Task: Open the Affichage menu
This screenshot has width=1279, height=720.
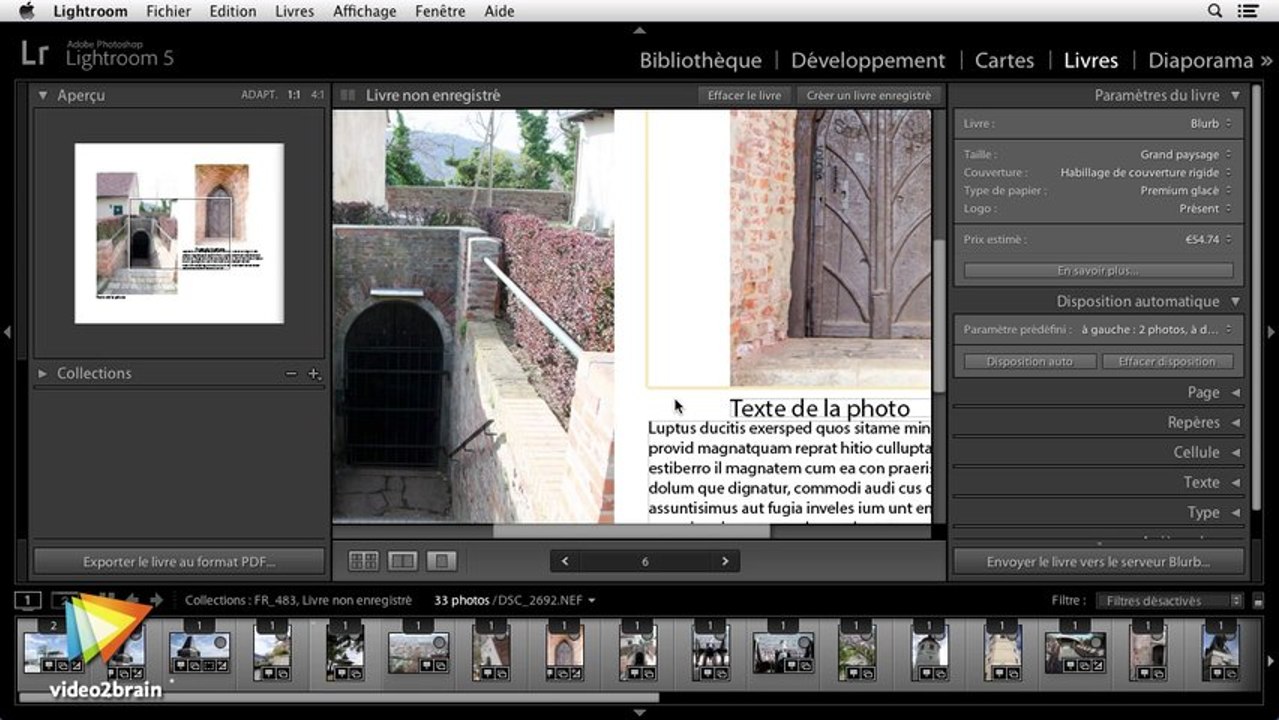Action: [363, 11]
